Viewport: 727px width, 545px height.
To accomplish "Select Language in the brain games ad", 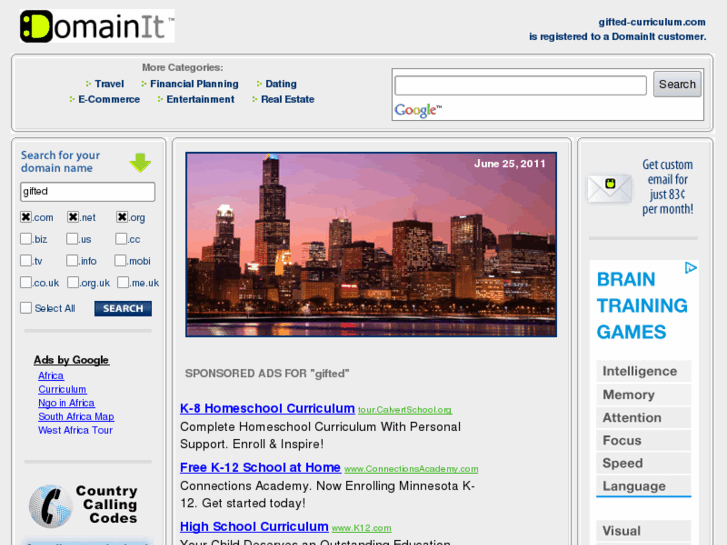I will pos(644,486).
